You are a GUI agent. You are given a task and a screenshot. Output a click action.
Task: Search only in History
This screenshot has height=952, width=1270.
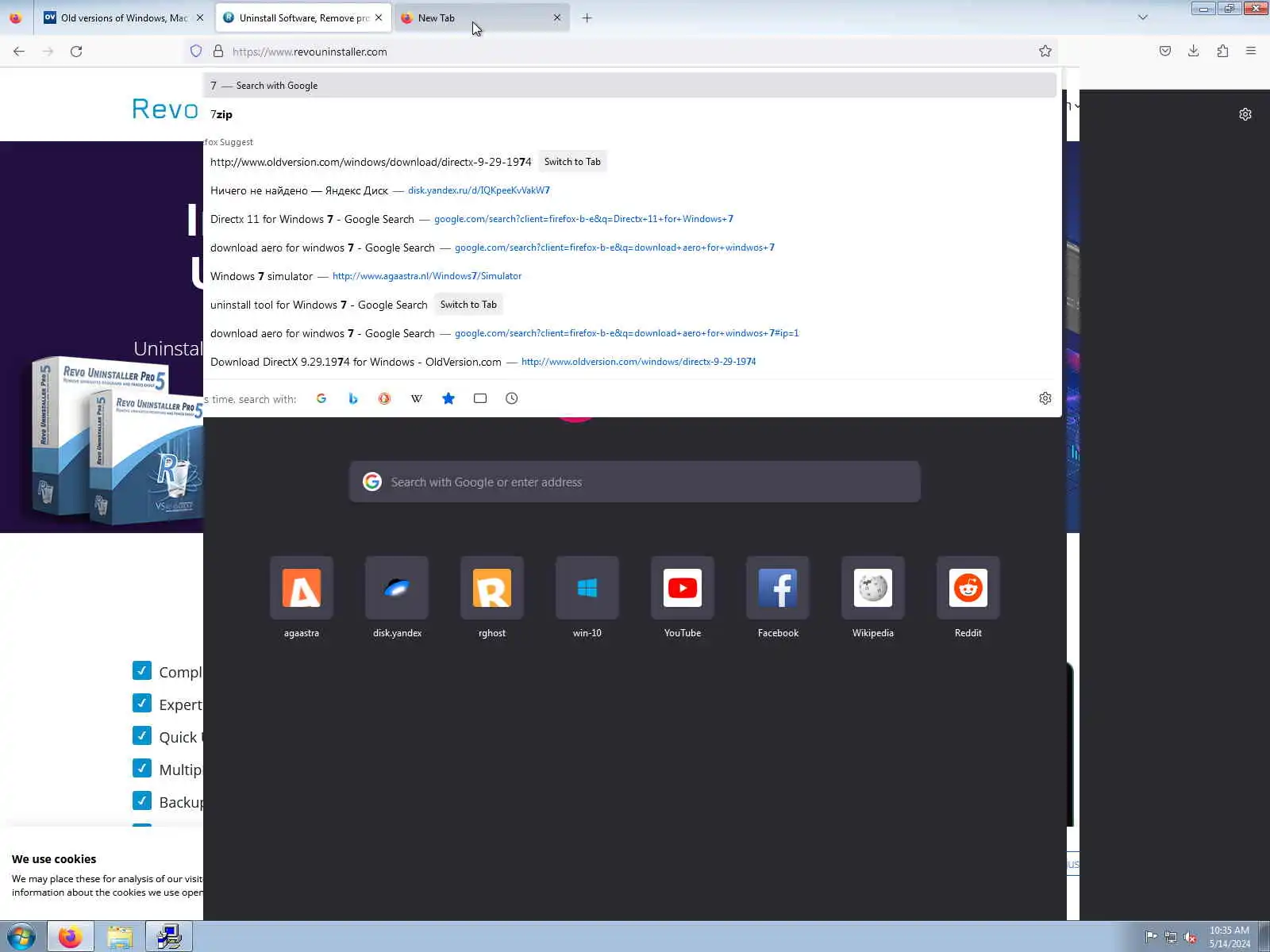(x=512, y=398)
